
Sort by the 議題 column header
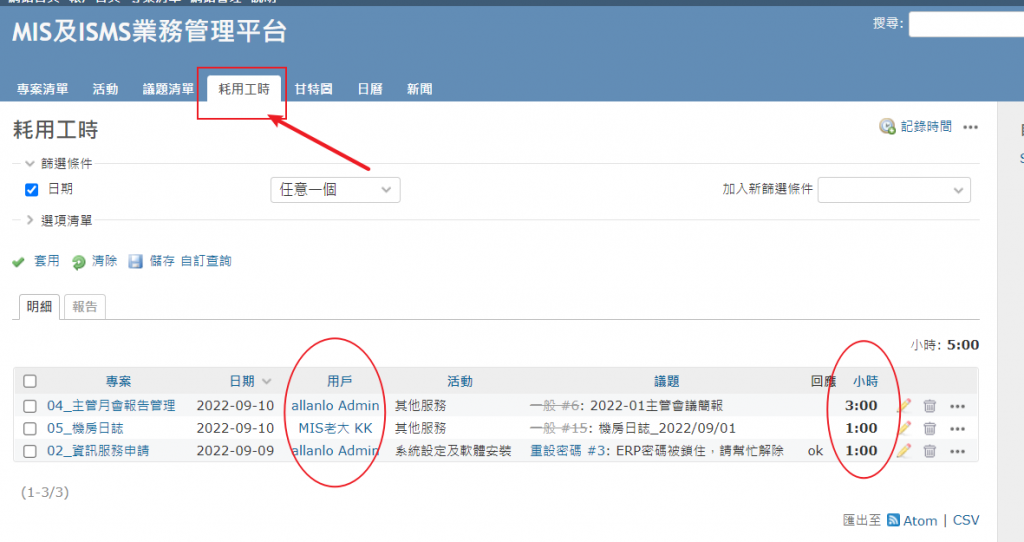click(x=667, y=381)
